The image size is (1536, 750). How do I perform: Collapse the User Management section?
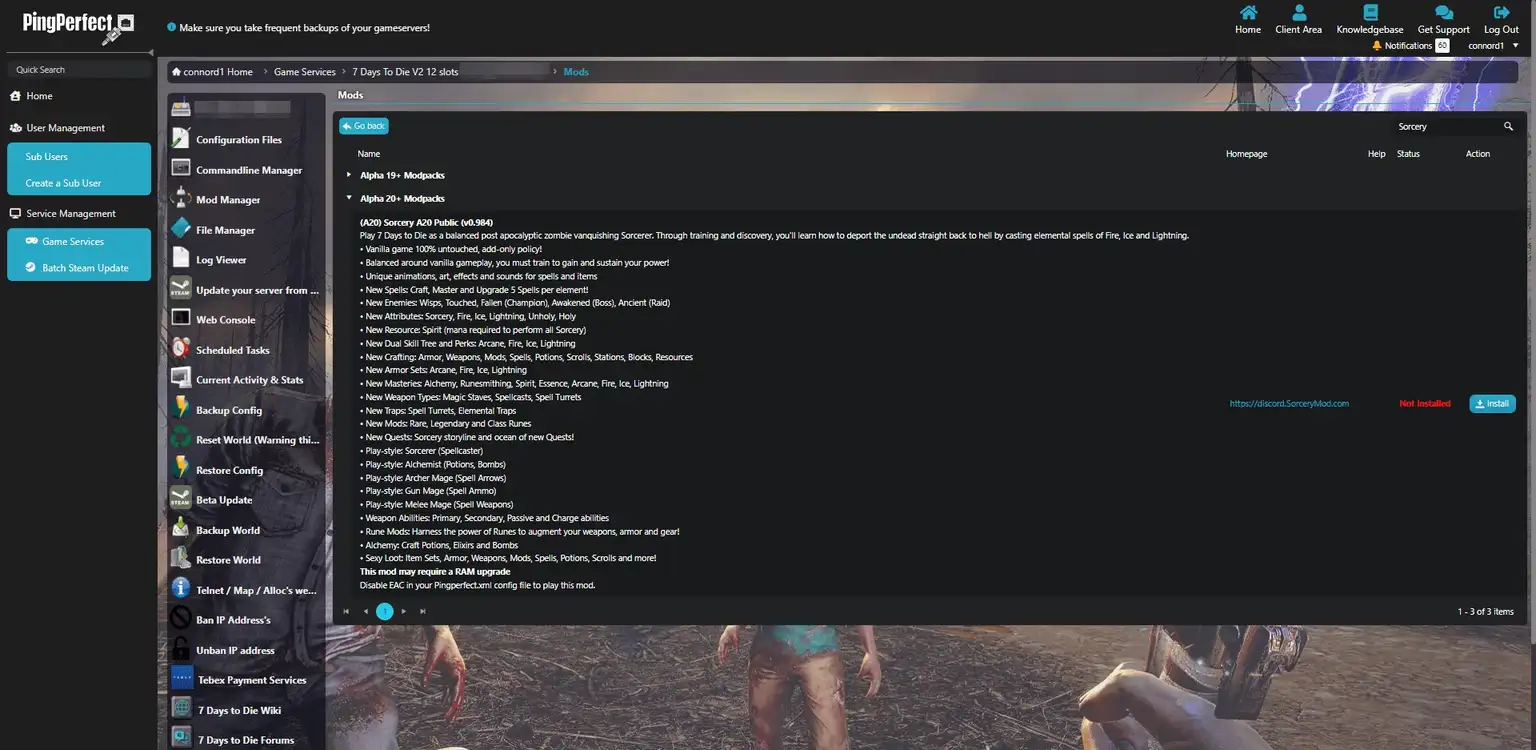[x=65, y=128]
